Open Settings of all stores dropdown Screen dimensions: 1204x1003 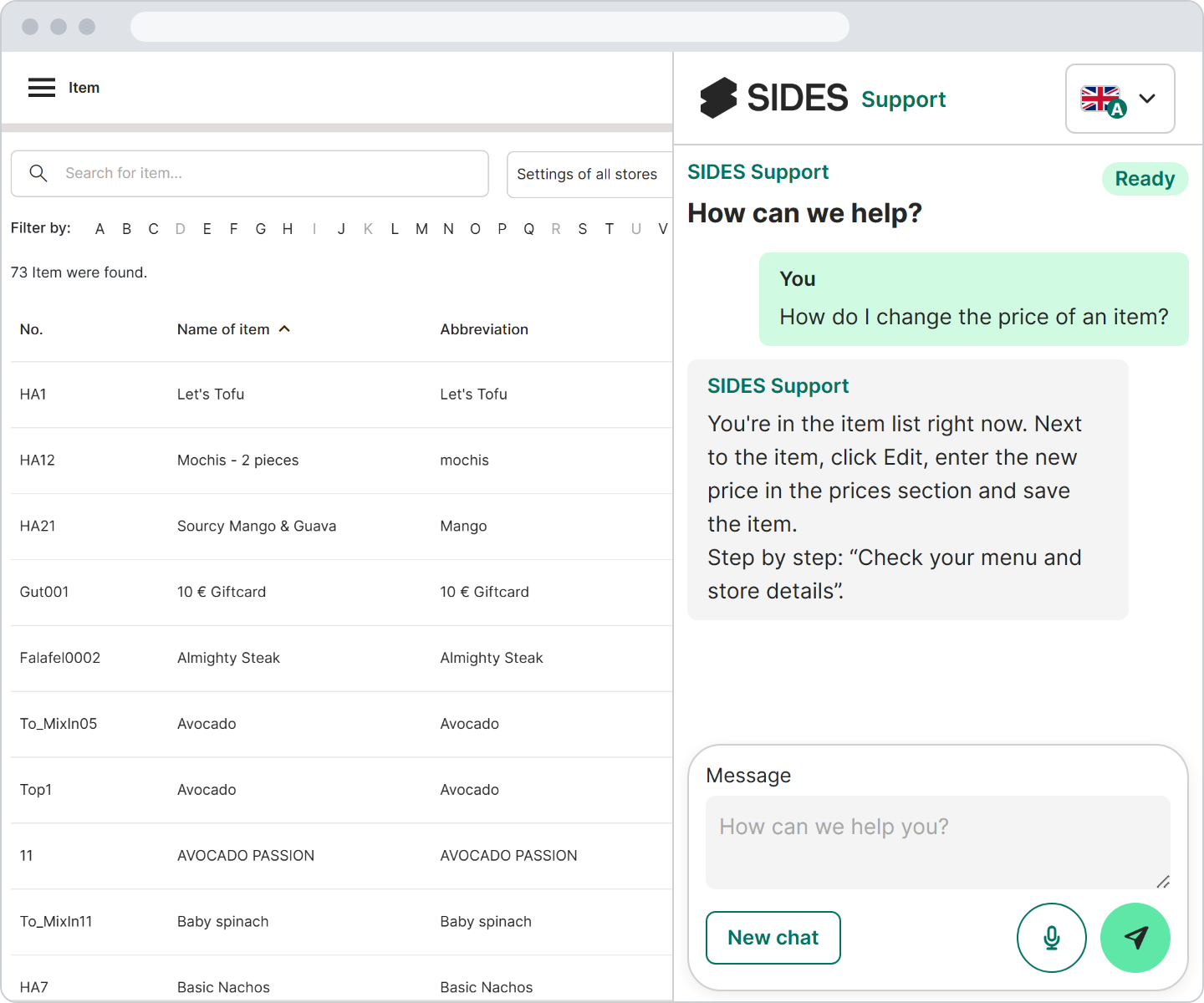pos(589,174)
